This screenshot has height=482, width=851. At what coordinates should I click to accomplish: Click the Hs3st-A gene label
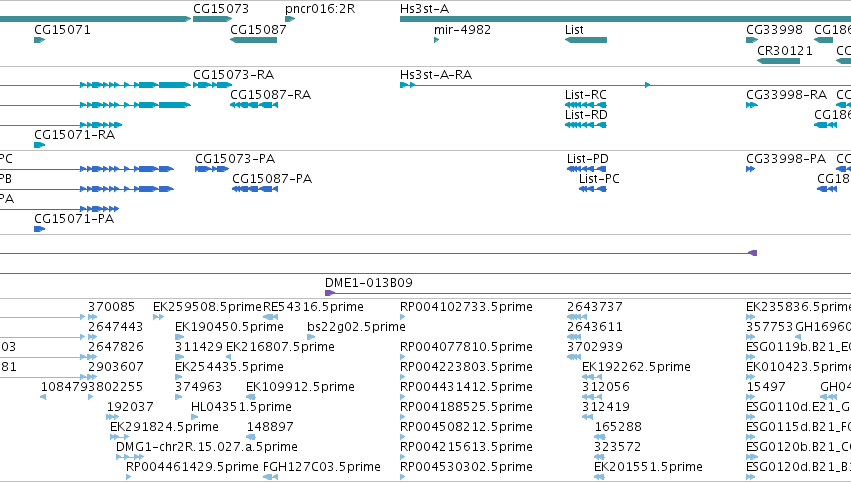tap(424, 9)
